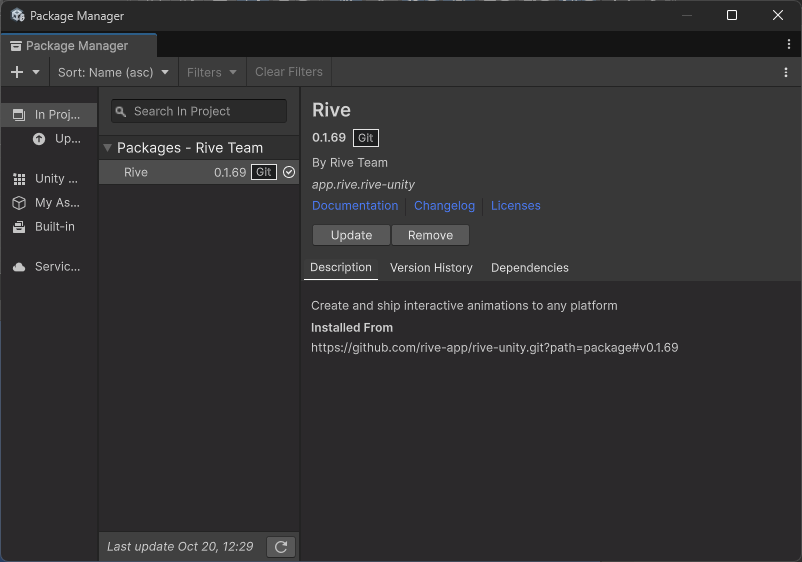Open the Filters dropdown

(x=212, y=72)
